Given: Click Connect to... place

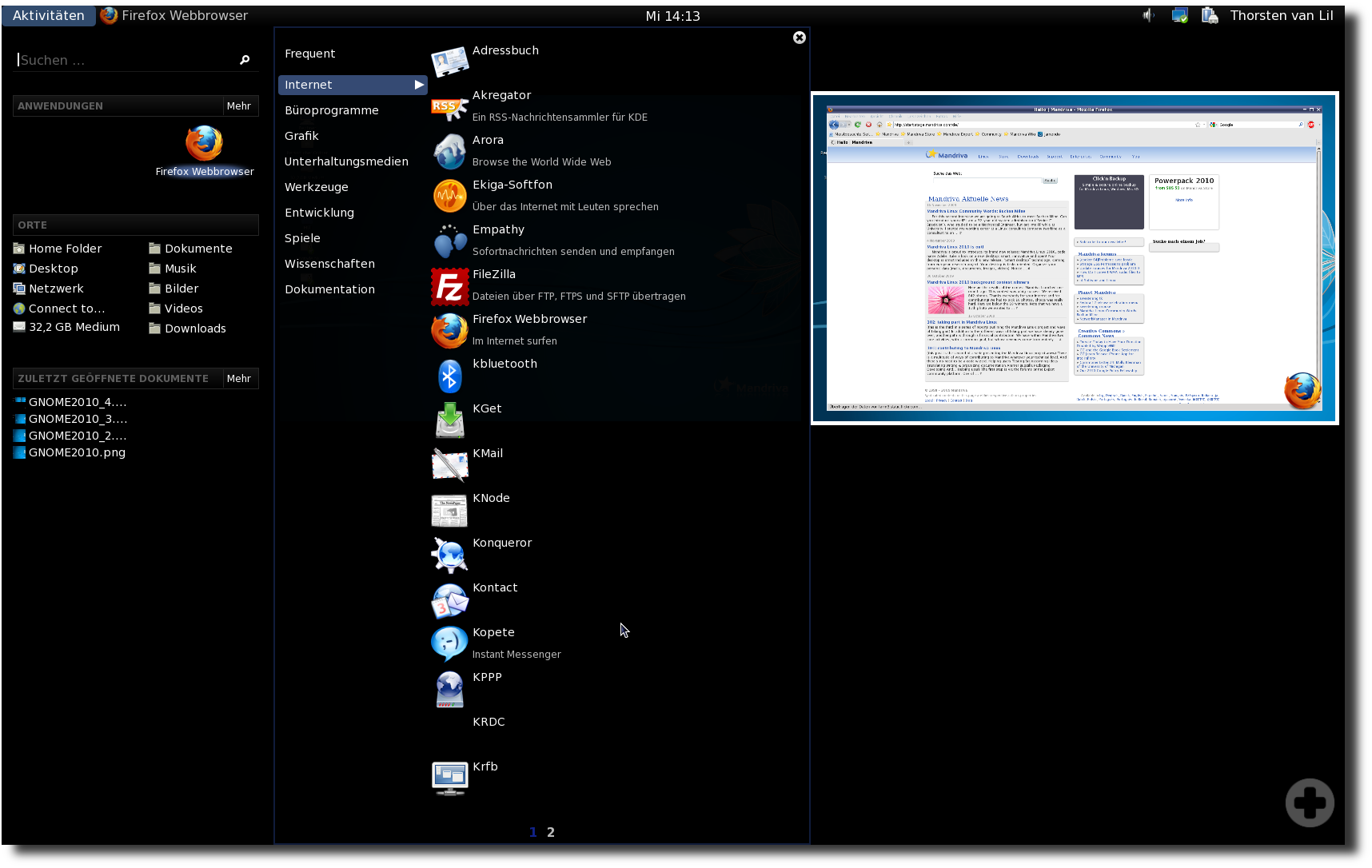Looking at the screenshot, I should click(x=59, y=309).
